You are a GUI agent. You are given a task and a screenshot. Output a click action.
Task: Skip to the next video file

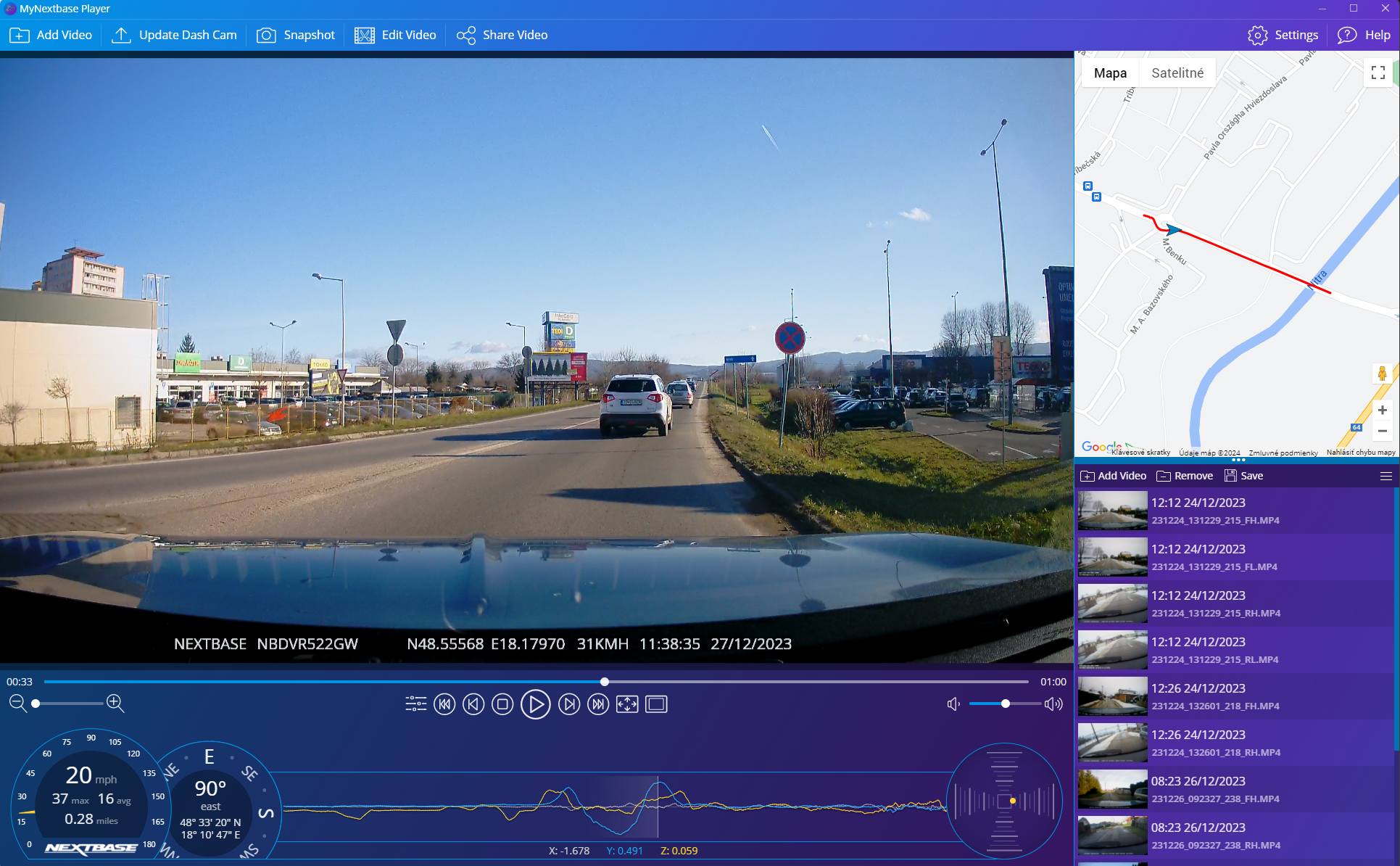[598, 704]
